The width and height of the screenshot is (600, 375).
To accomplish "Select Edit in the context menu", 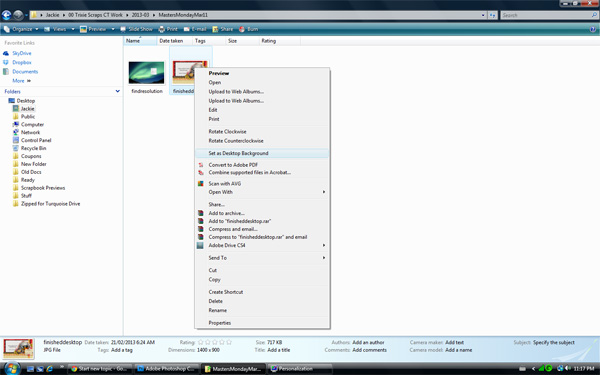I will point(262,110).
